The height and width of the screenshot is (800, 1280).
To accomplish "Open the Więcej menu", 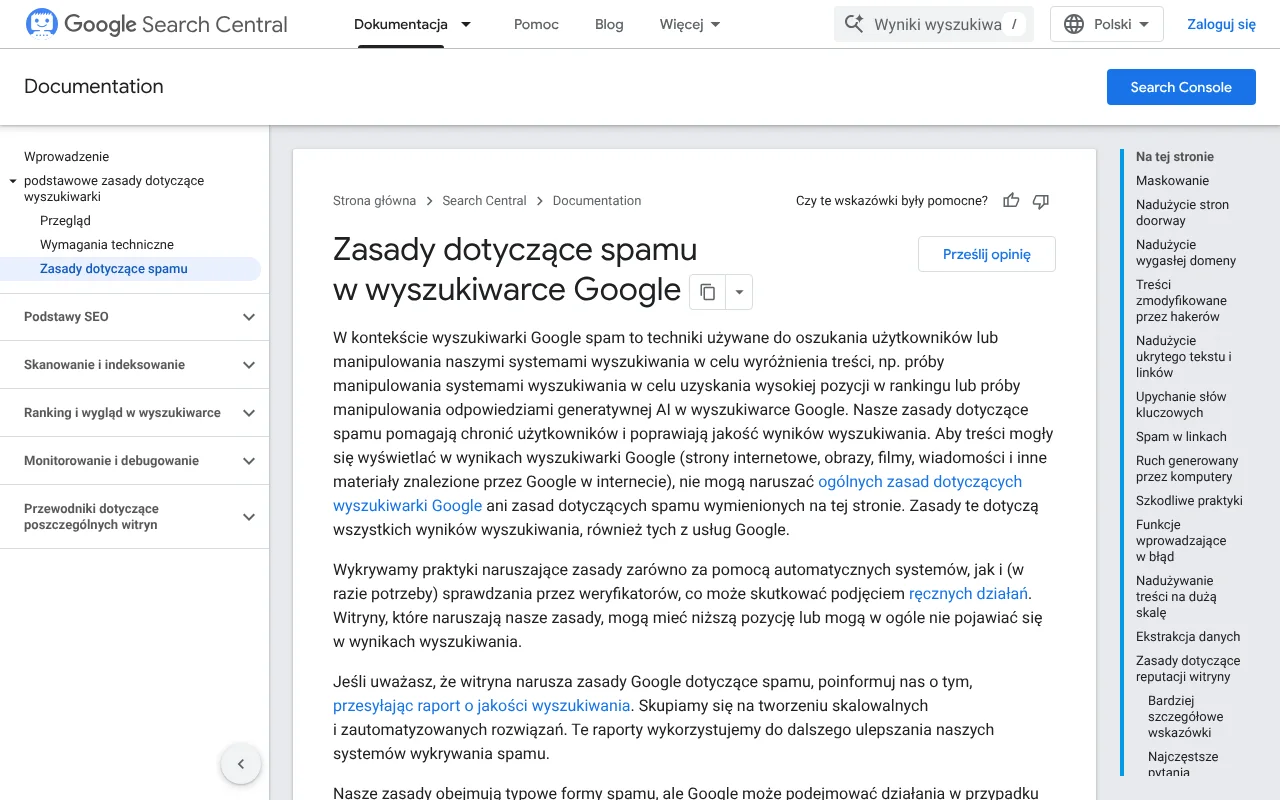I will tap(691, 24).
